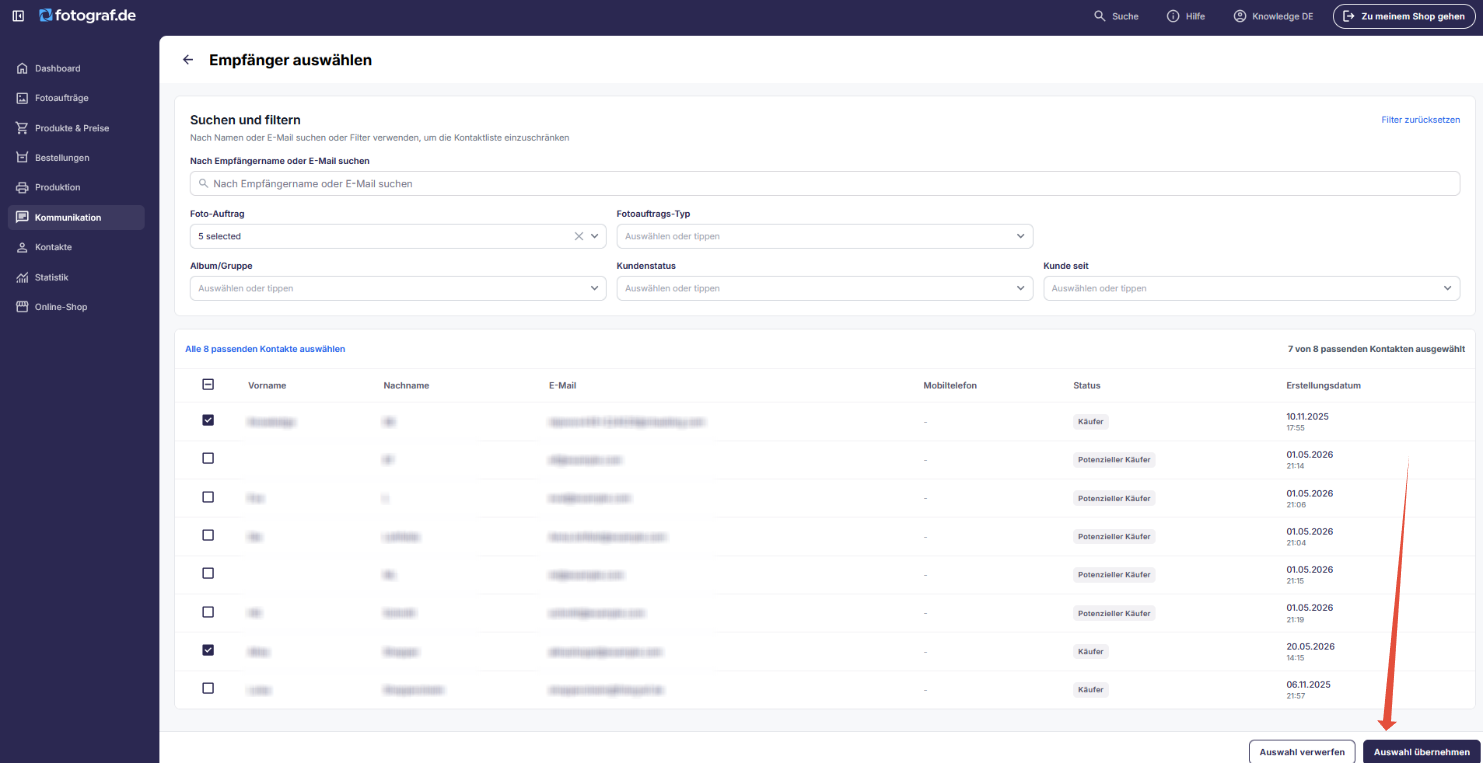Open Fotoaufträge in the sidebar

point(76,98)
